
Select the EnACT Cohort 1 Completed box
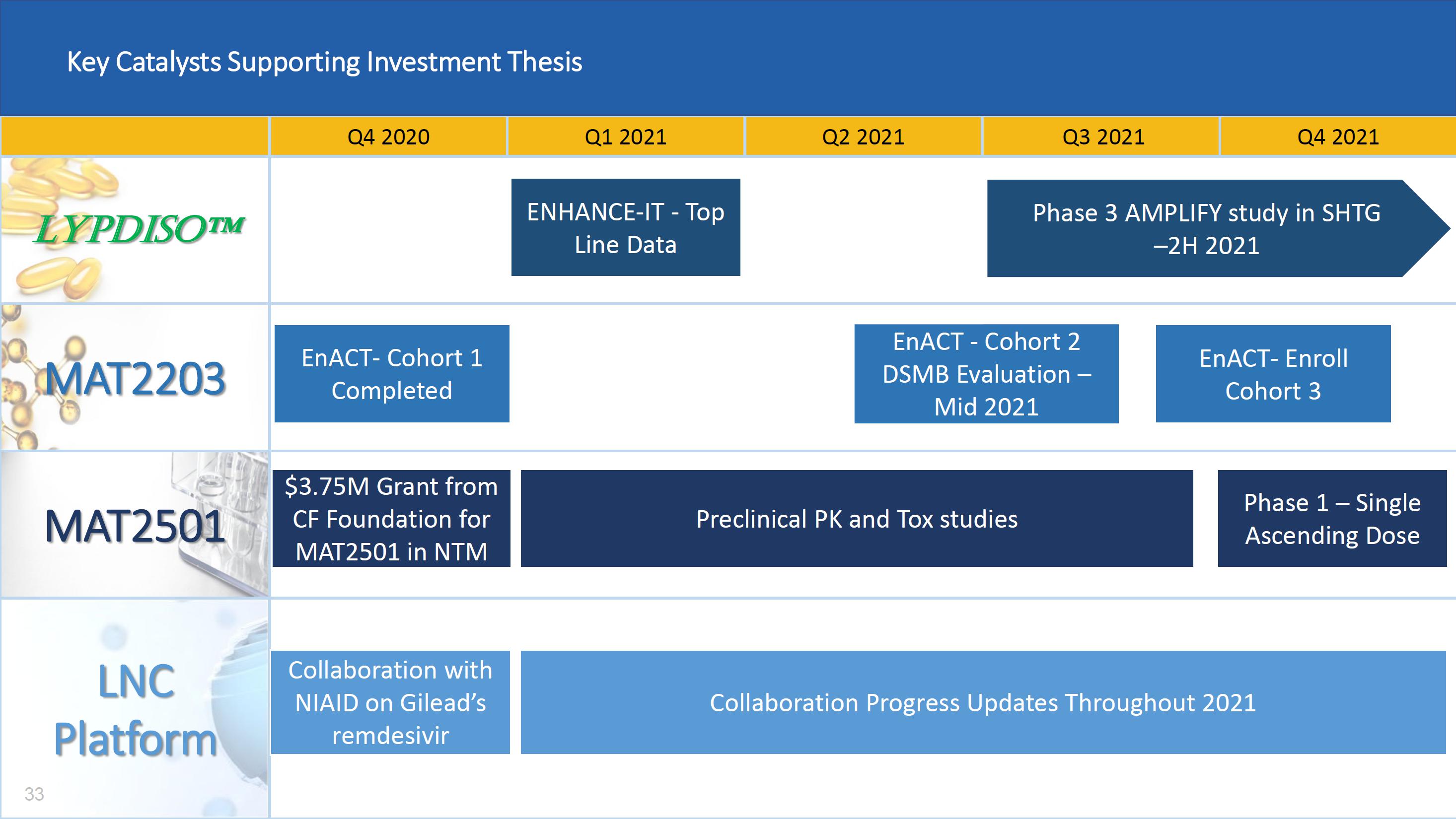pyautogui.click(x=392, y=374)
